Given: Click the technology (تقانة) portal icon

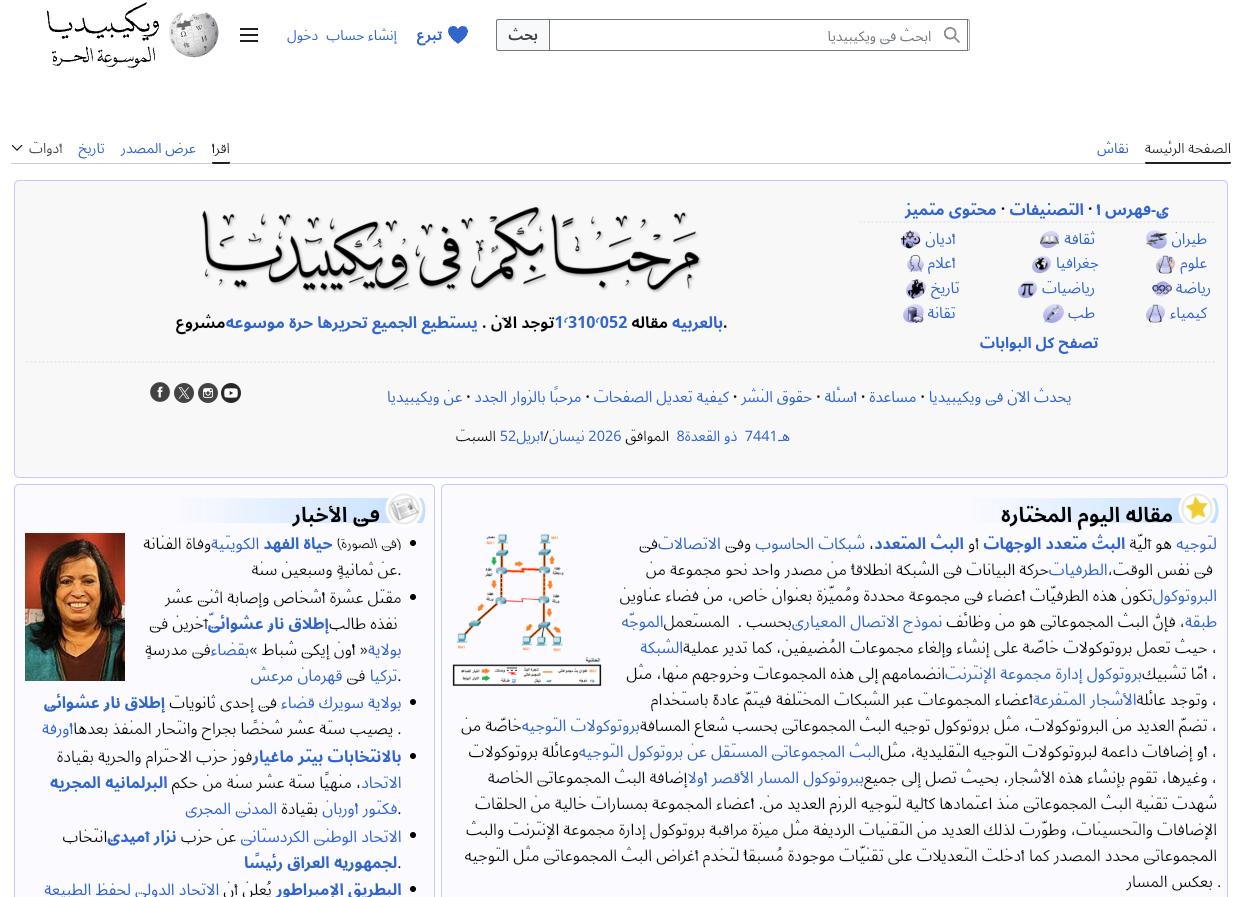Looking at the screenshot, I should pyautogui.click(x=912, y=313).
